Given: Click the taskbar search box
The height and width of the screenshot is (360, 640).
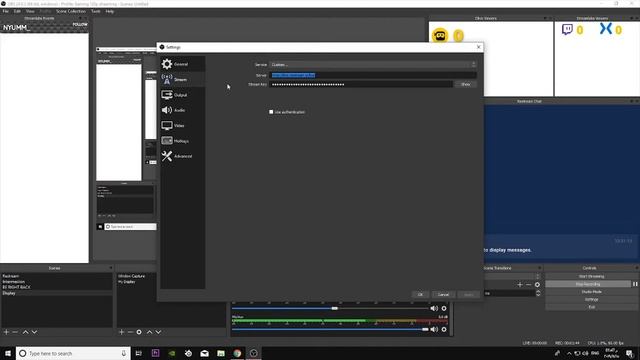Looking at the screenshot, I should [73, 353].
